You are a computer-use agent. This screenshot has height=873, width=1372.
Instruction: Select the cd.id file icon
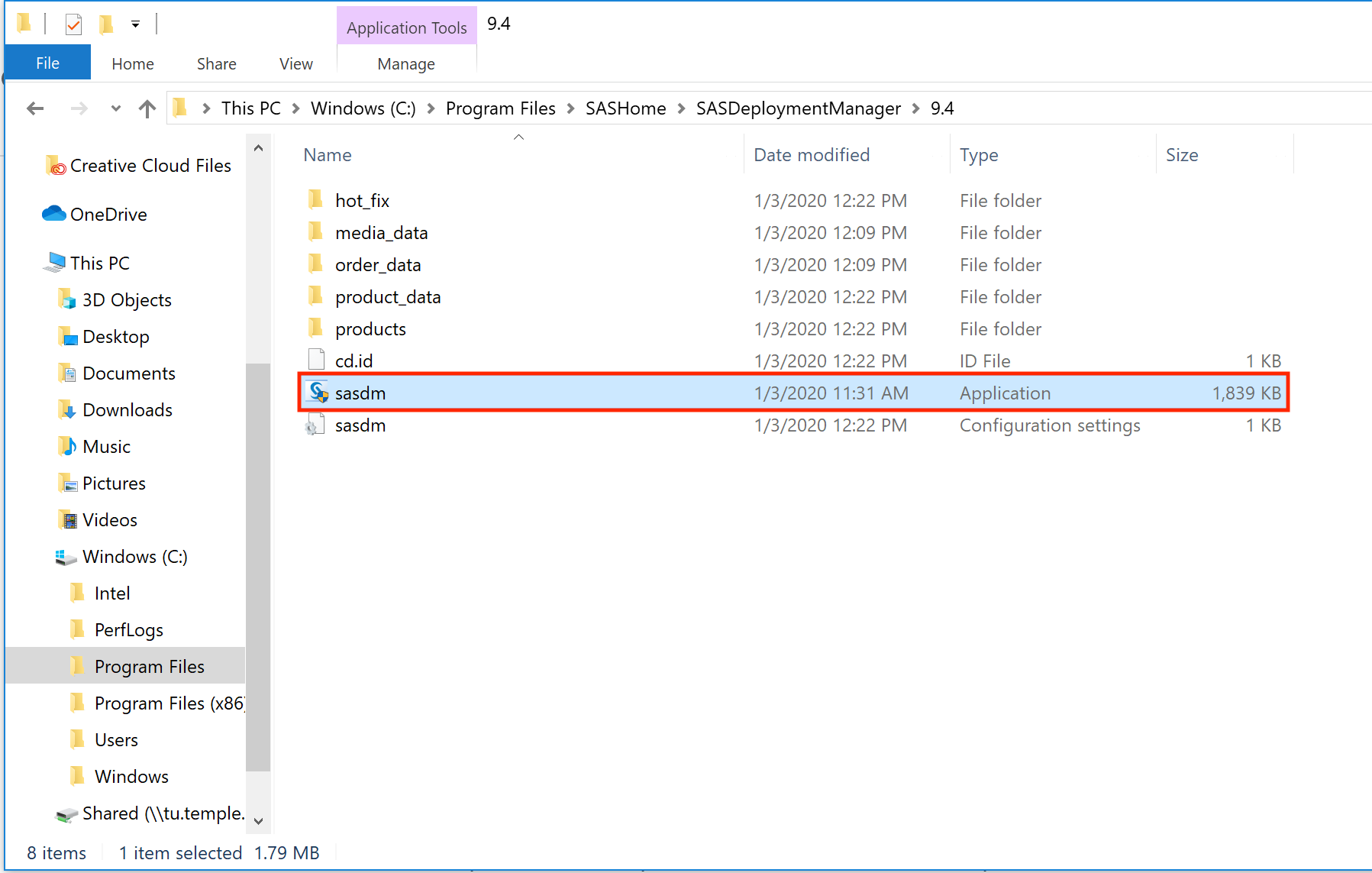coord(316,360)
